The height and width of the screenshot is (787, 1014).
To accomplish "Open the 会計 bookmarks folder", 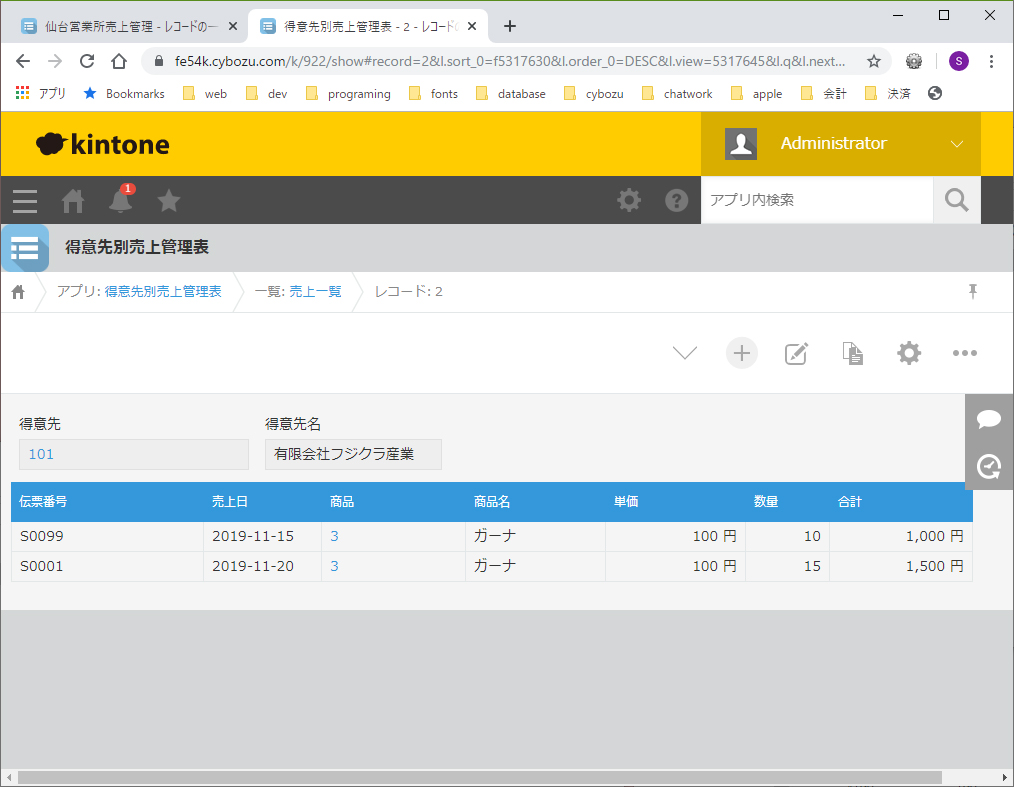I will click(x=824, y=94).
